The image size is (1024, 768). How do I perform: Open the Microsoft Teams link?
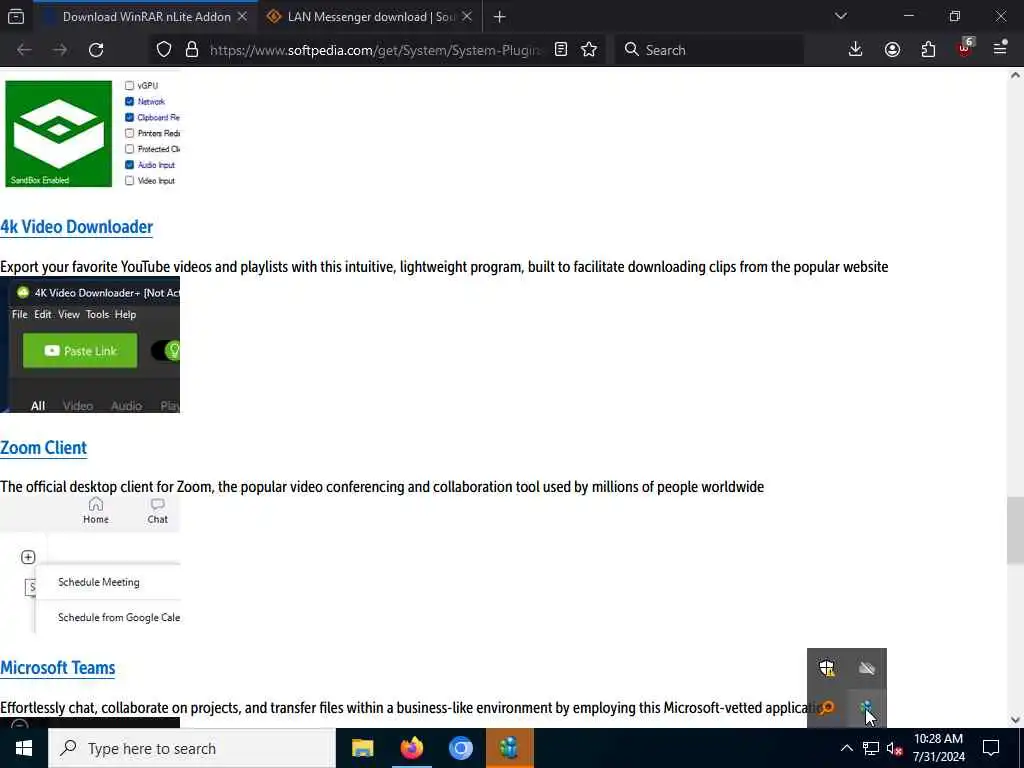57,668
